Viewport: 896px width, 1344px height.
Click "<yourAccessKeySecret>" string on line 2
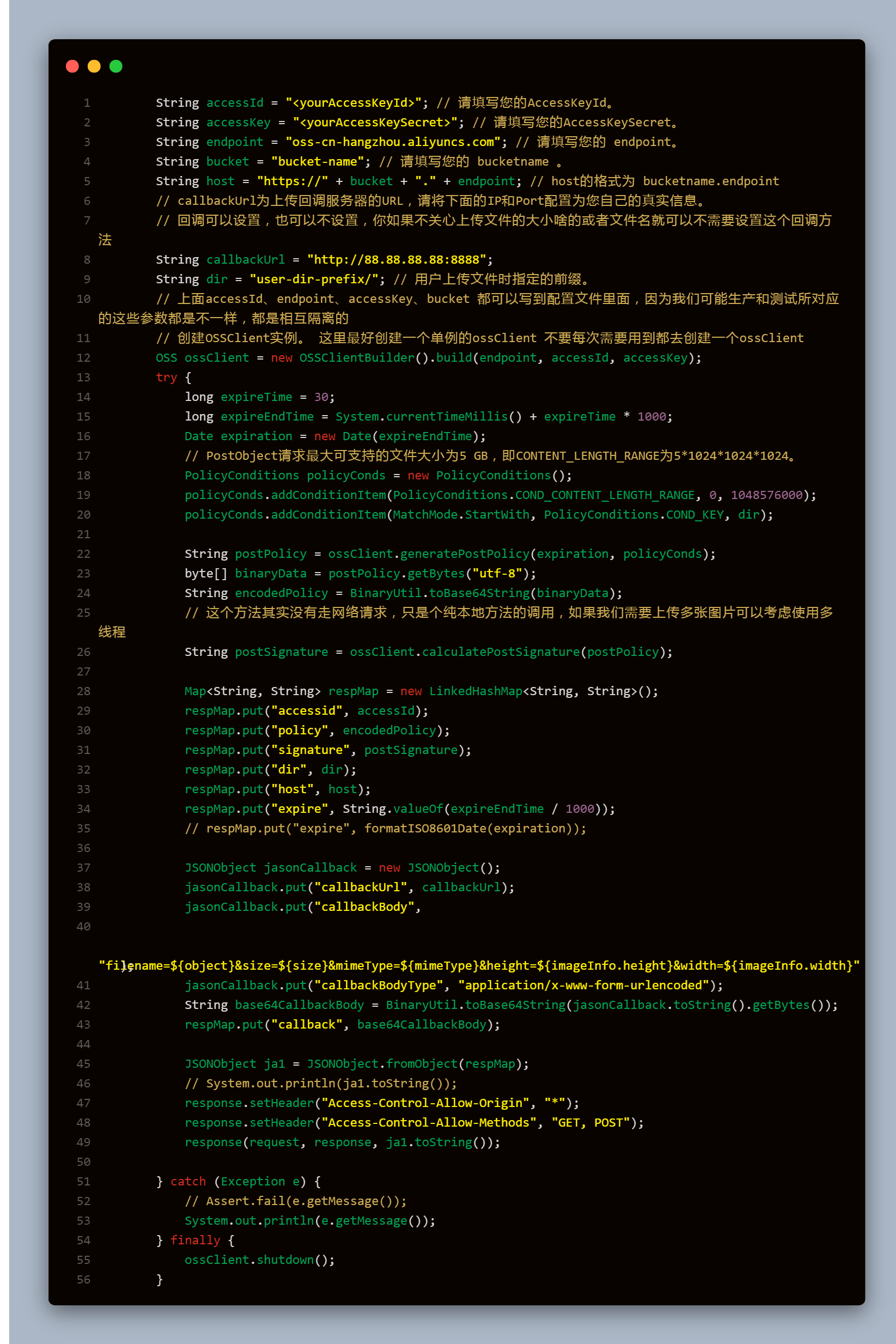pos(375,122)
